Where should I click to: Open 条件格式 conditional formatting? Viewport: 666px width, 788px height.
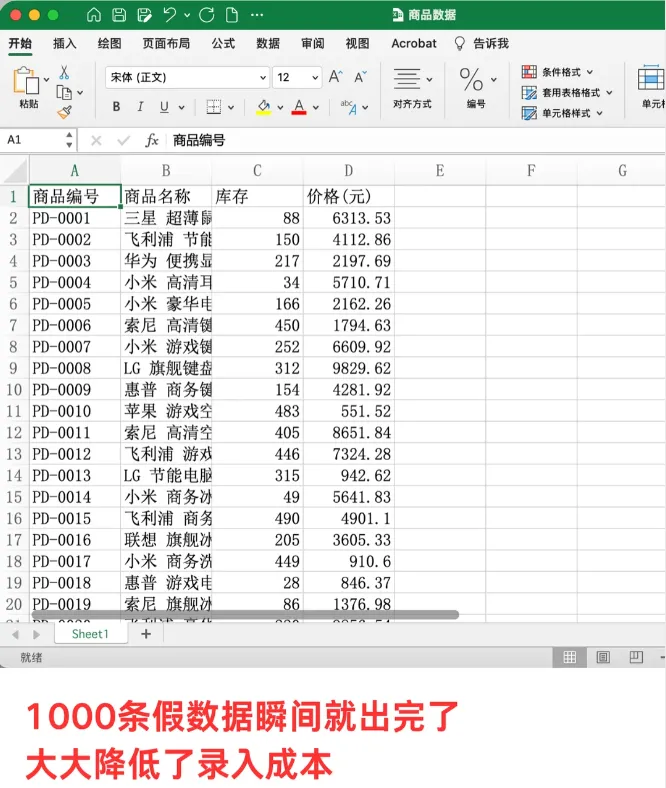[x=557, y=72]
